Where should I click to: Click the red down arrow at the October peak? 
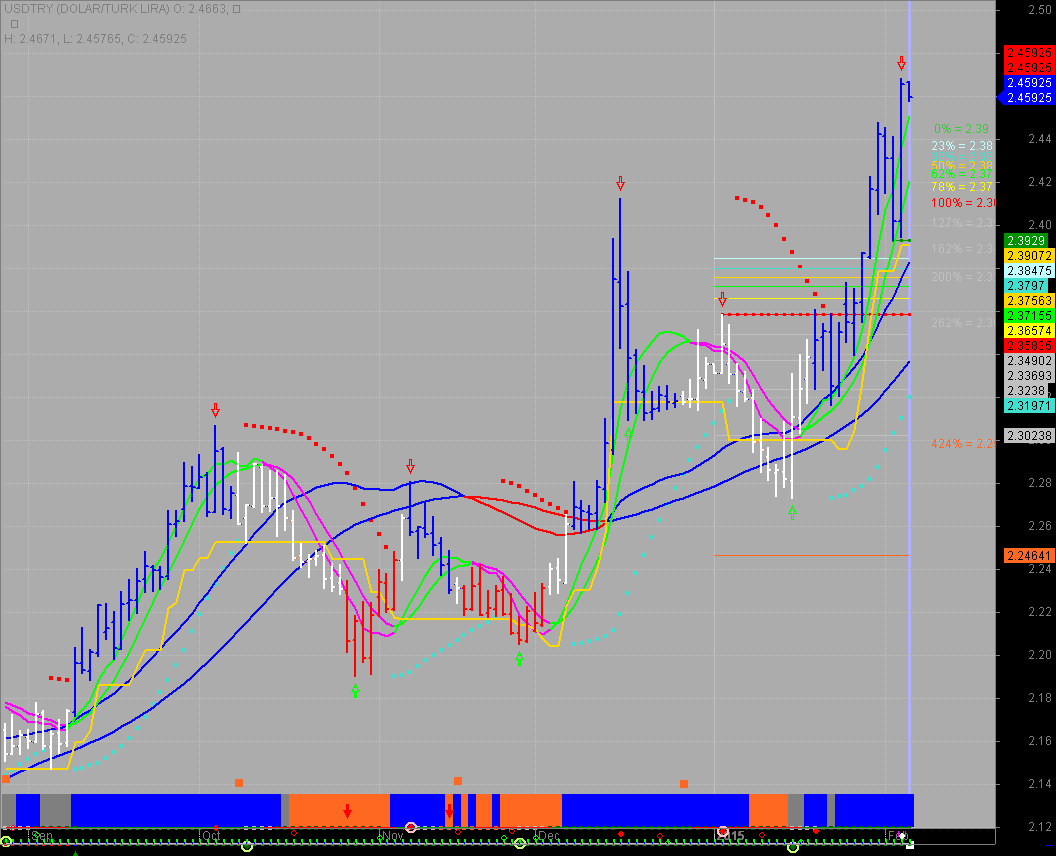(215, 410)
